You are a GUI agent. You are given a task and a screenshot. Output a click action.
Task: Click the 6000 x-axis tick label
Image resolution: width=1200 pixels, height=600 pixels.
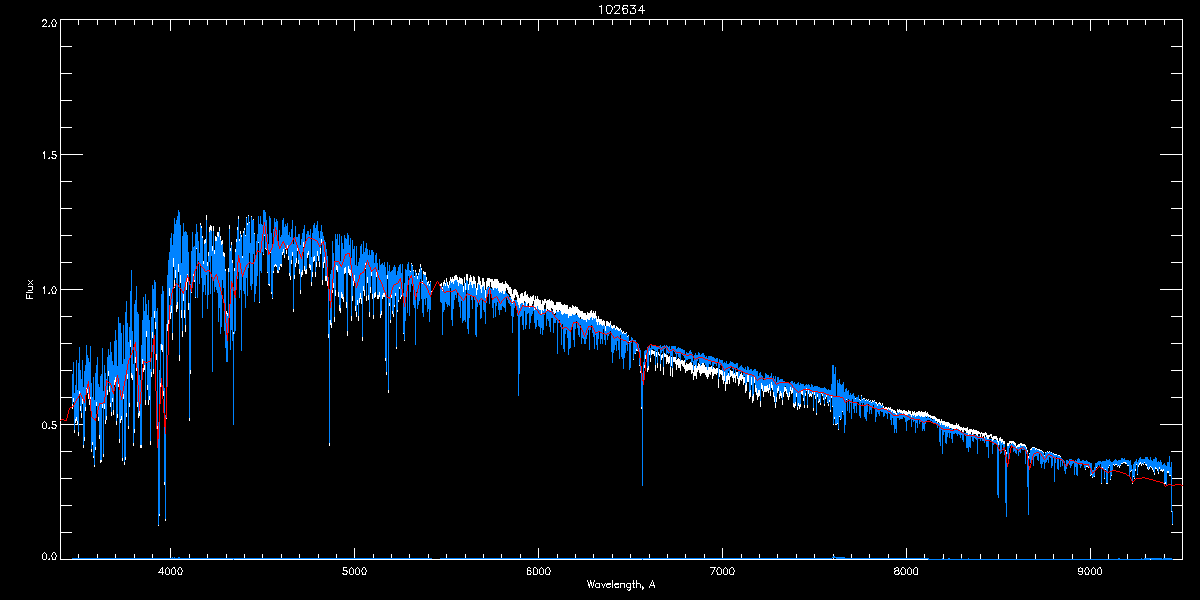538,573
